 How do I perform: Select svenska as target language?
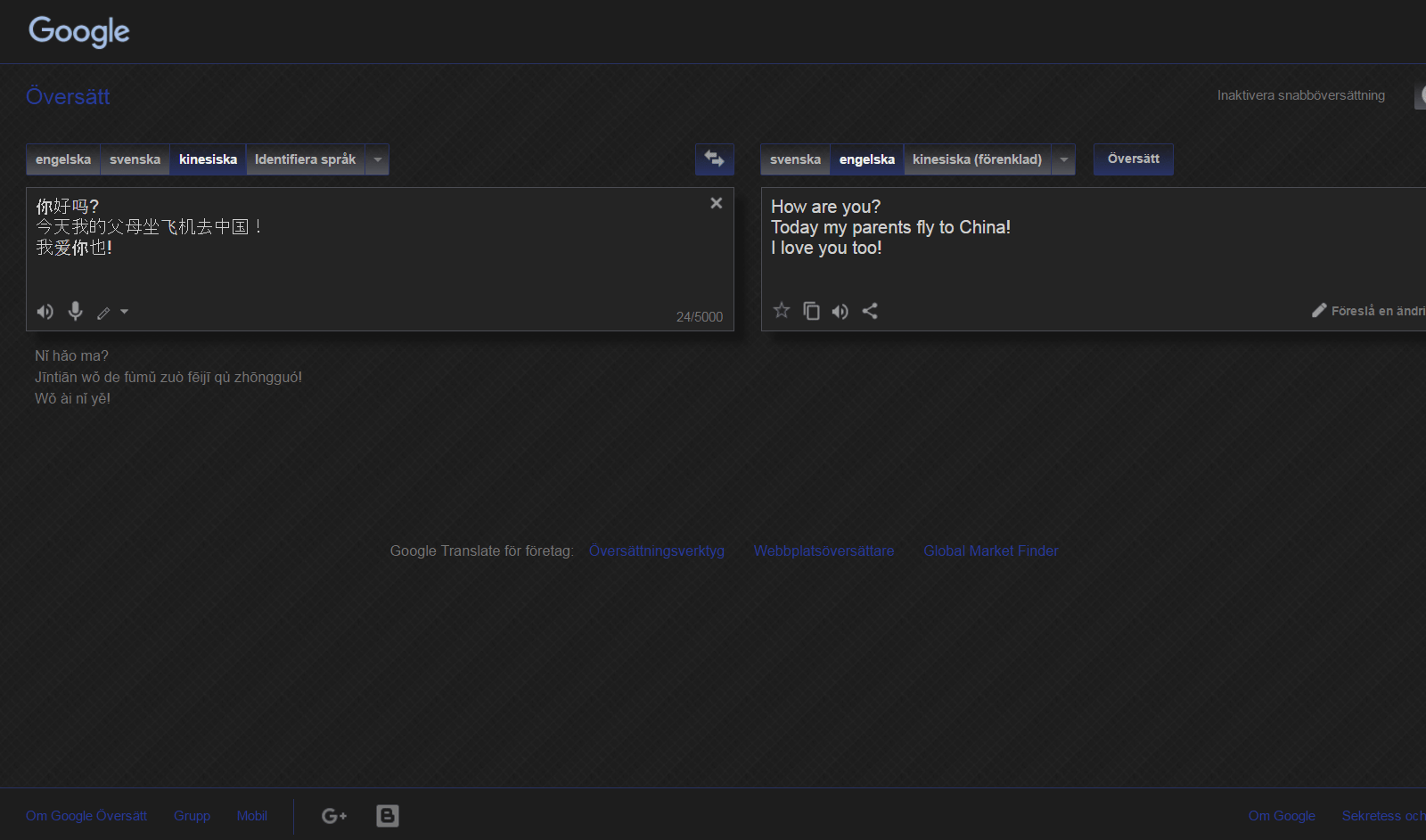[x=795, y=159]
